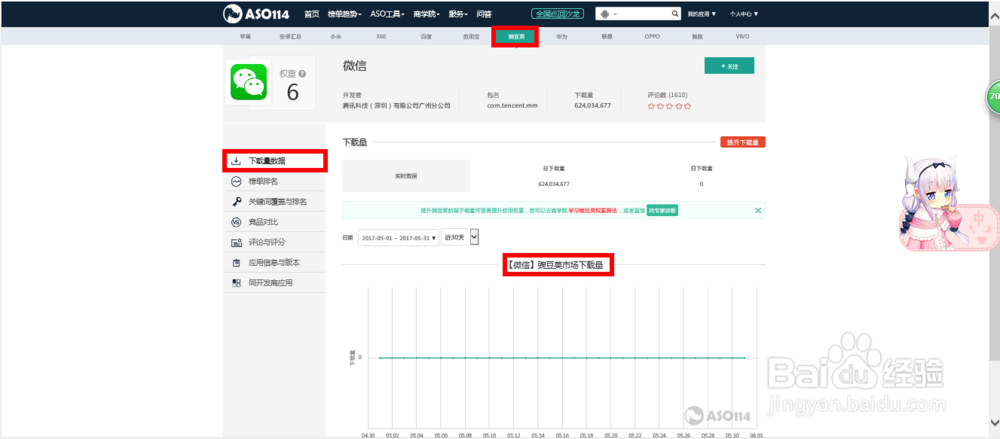The height and width of the screenshot is (439, 1000).
Task: Click the key icon beside 关键词覆盖与排名
Action: [236, 202]
